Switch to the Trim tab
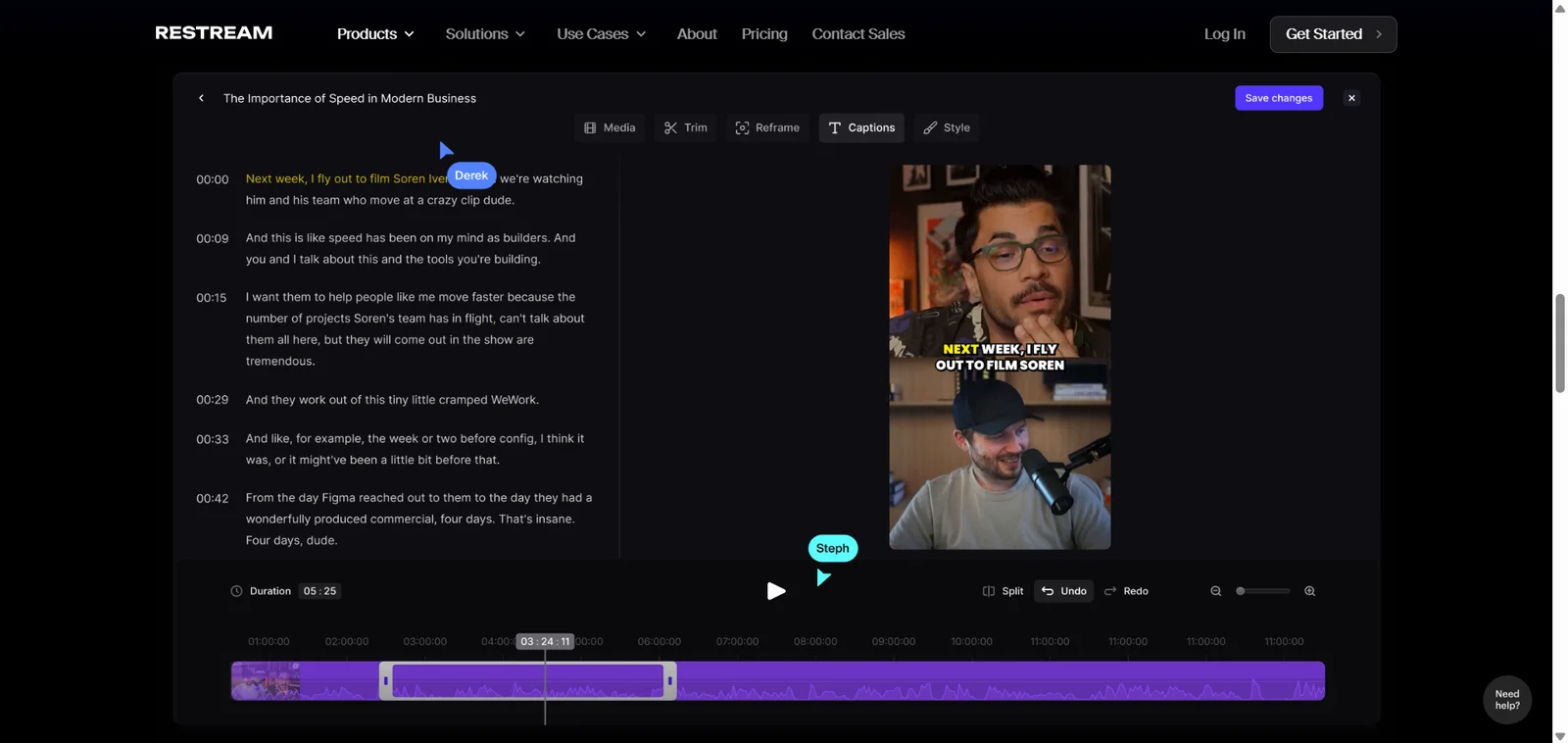1568x743 pixels. pos(685,127)
